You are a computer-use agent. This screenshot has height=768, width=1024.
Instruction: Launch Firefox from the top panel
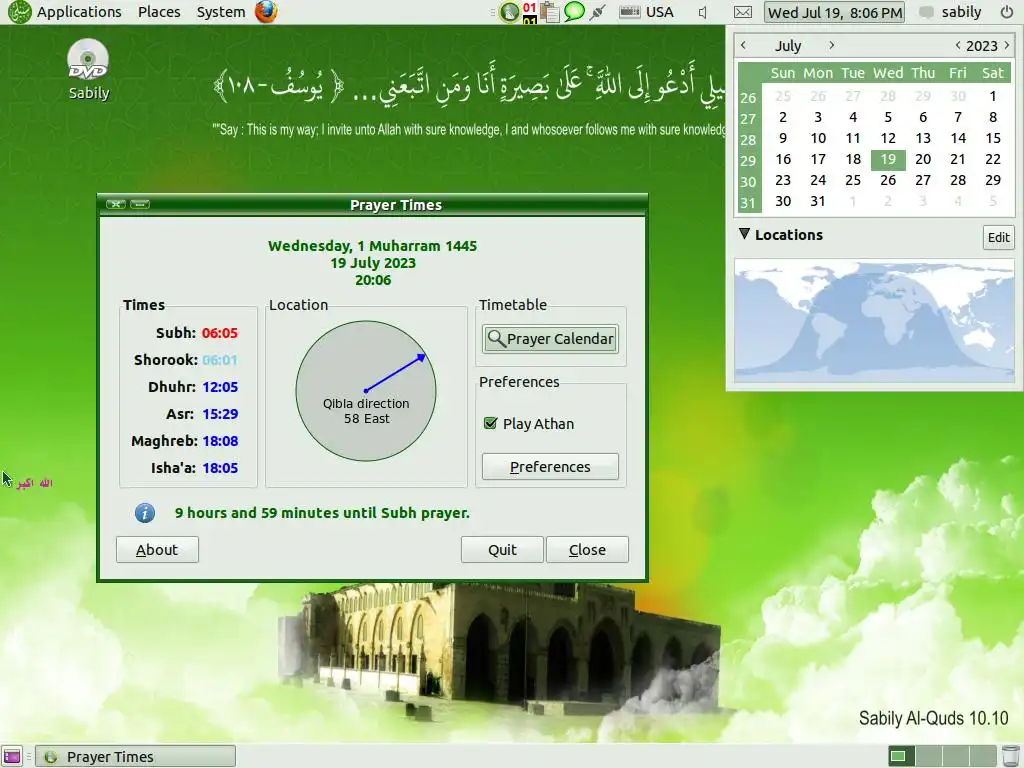click(x=266, y=12)
